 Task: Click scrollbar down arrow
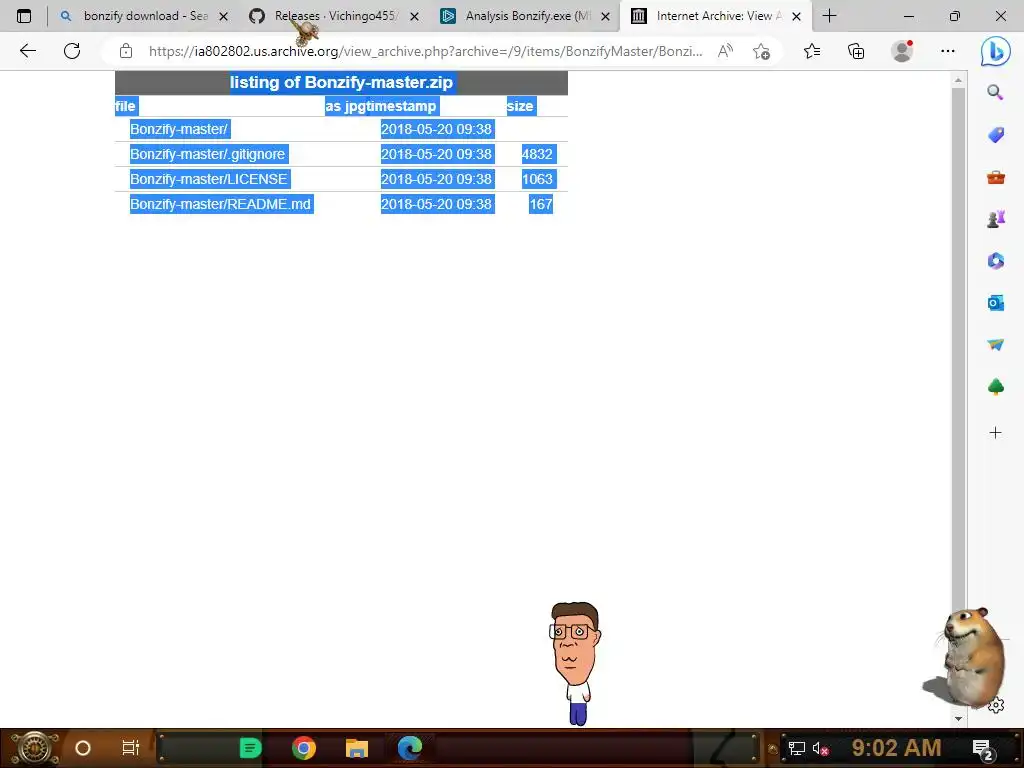(x=958, y=718)
